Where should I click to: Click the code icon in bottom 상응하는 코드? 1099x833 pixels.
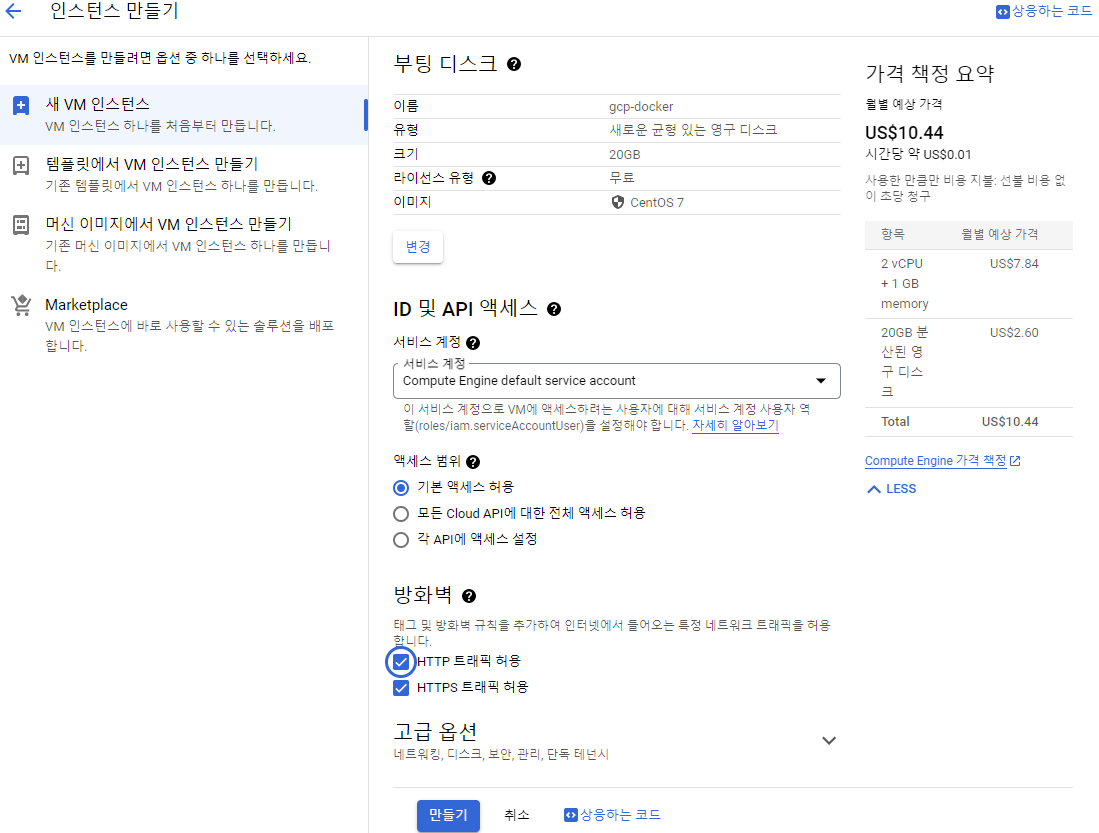coord(571,815)
